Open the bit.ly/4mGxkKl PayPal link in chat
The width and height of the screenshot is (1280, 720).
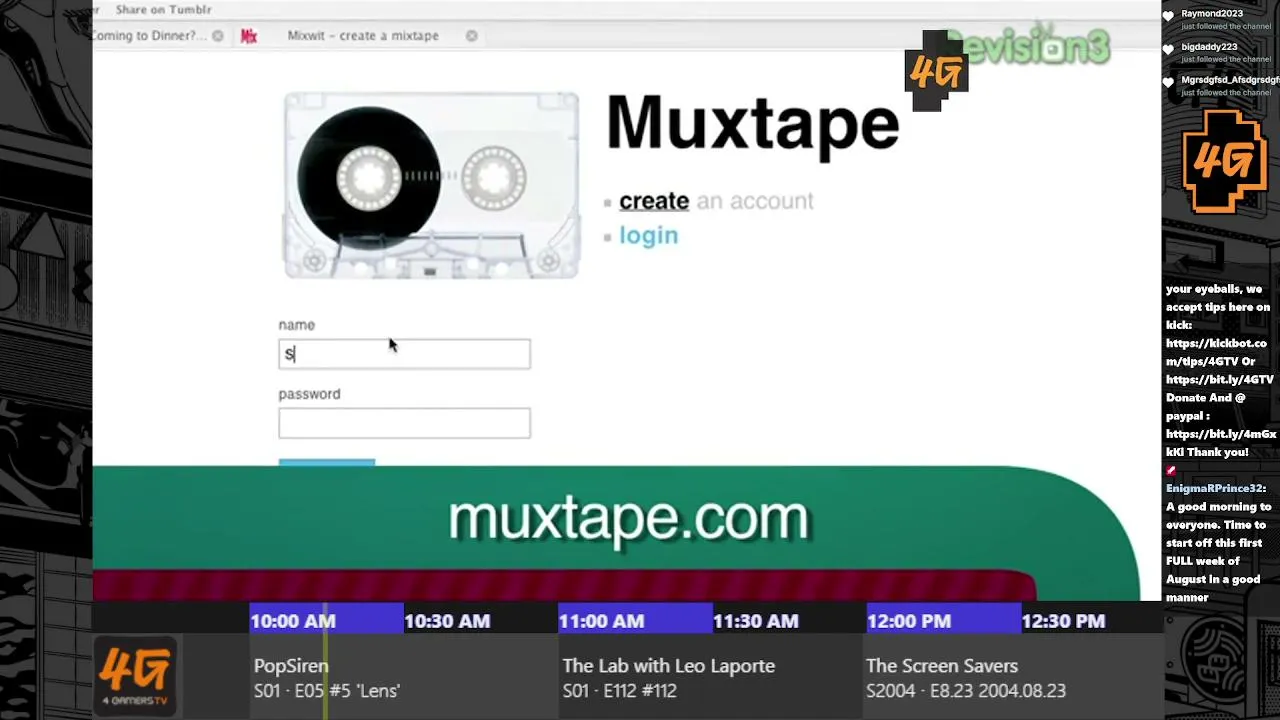1221,443
